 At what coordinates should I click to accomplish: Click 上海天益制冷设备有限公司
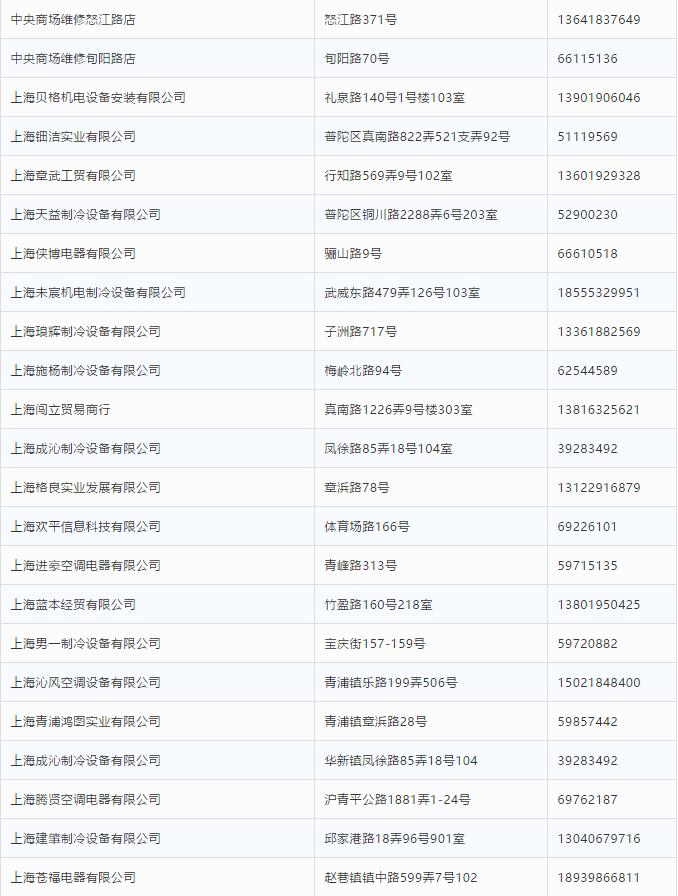click(86, 214)
